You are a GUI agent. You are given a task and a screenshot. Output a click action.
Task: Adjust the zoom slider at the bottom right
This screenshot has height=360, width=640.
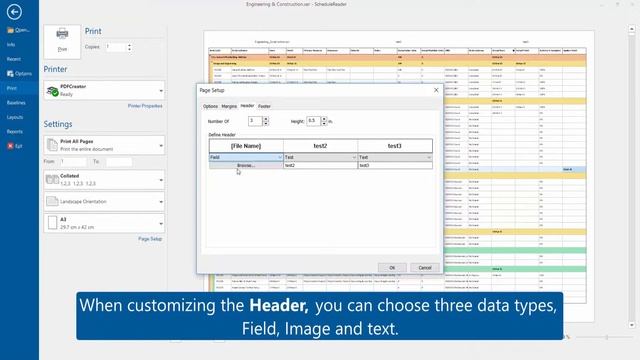coord(607,337)
